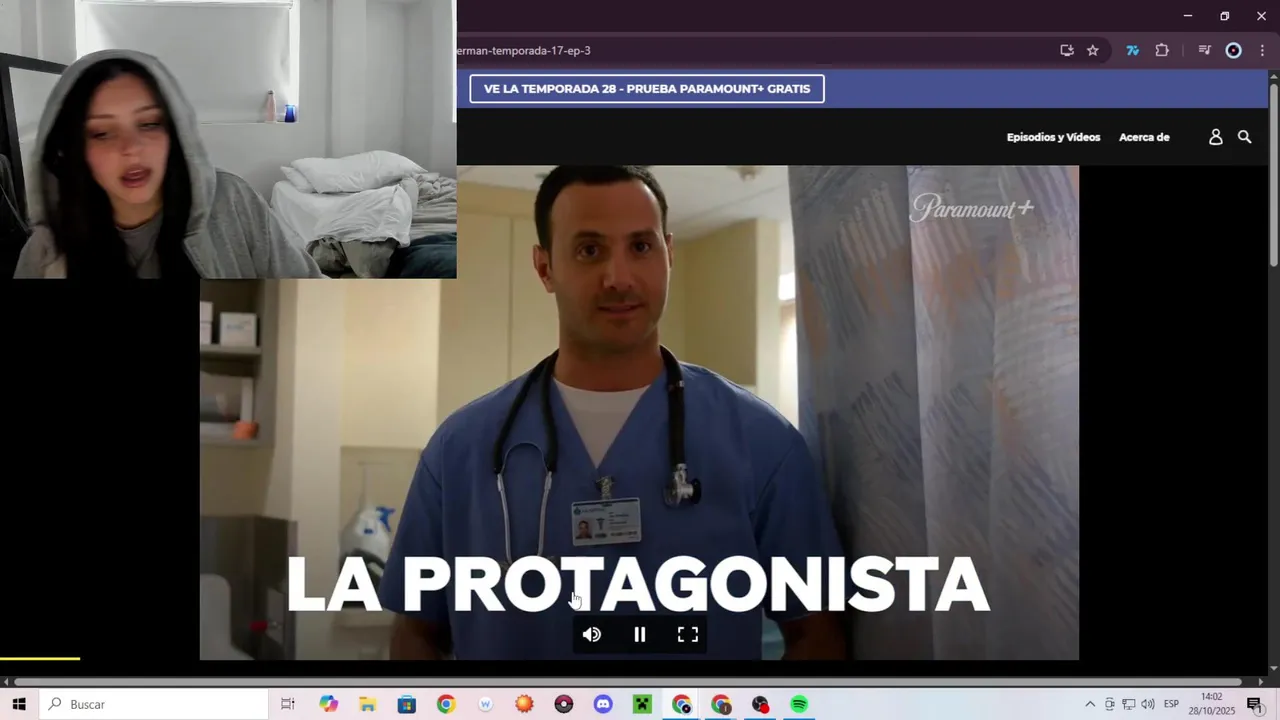
Task: Open the site search magnifier icon
Action: coord(1245,137)
